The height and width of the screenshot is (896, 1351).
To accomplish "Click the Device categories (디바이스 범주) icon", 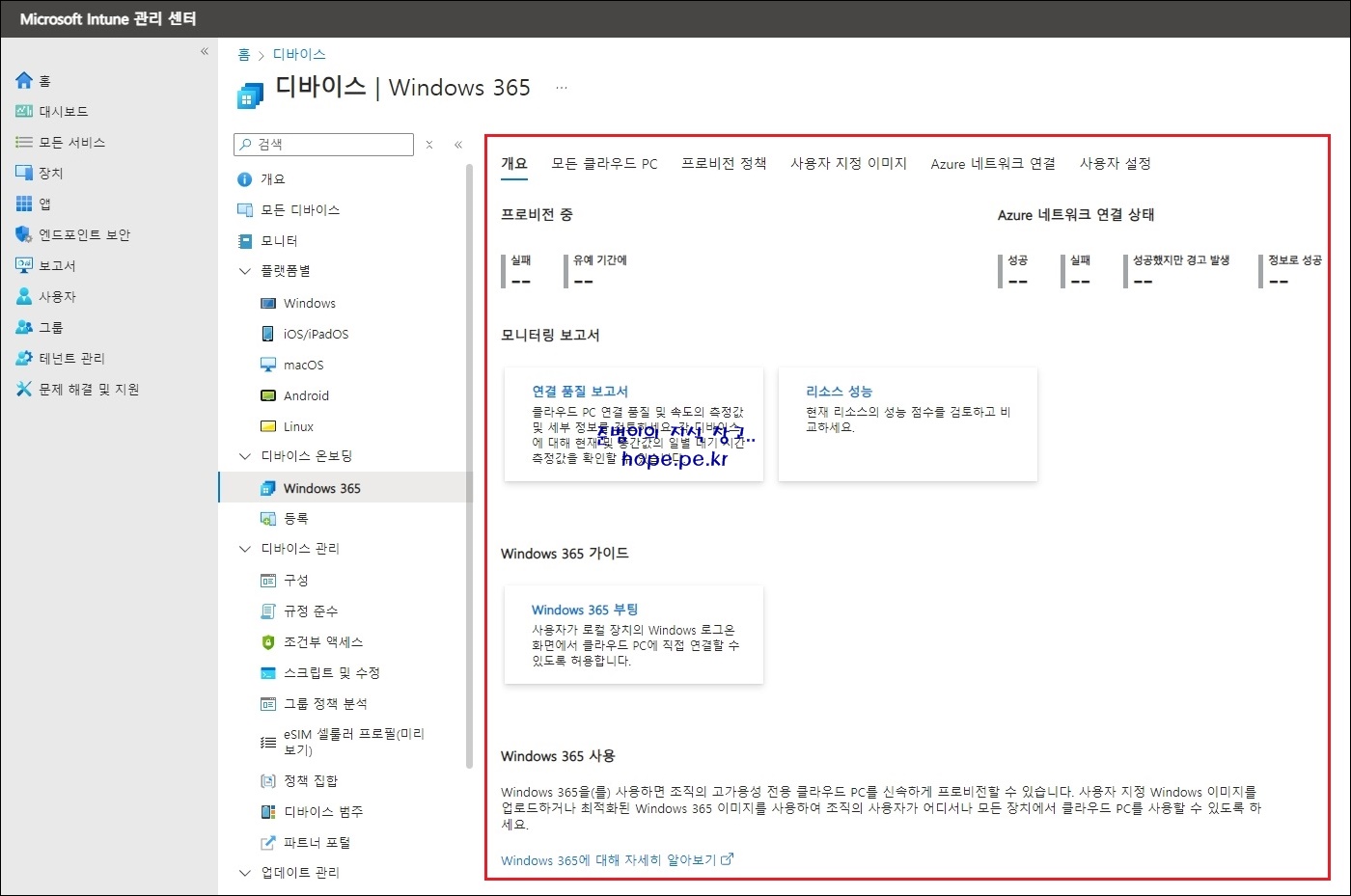I will (268, 812).
